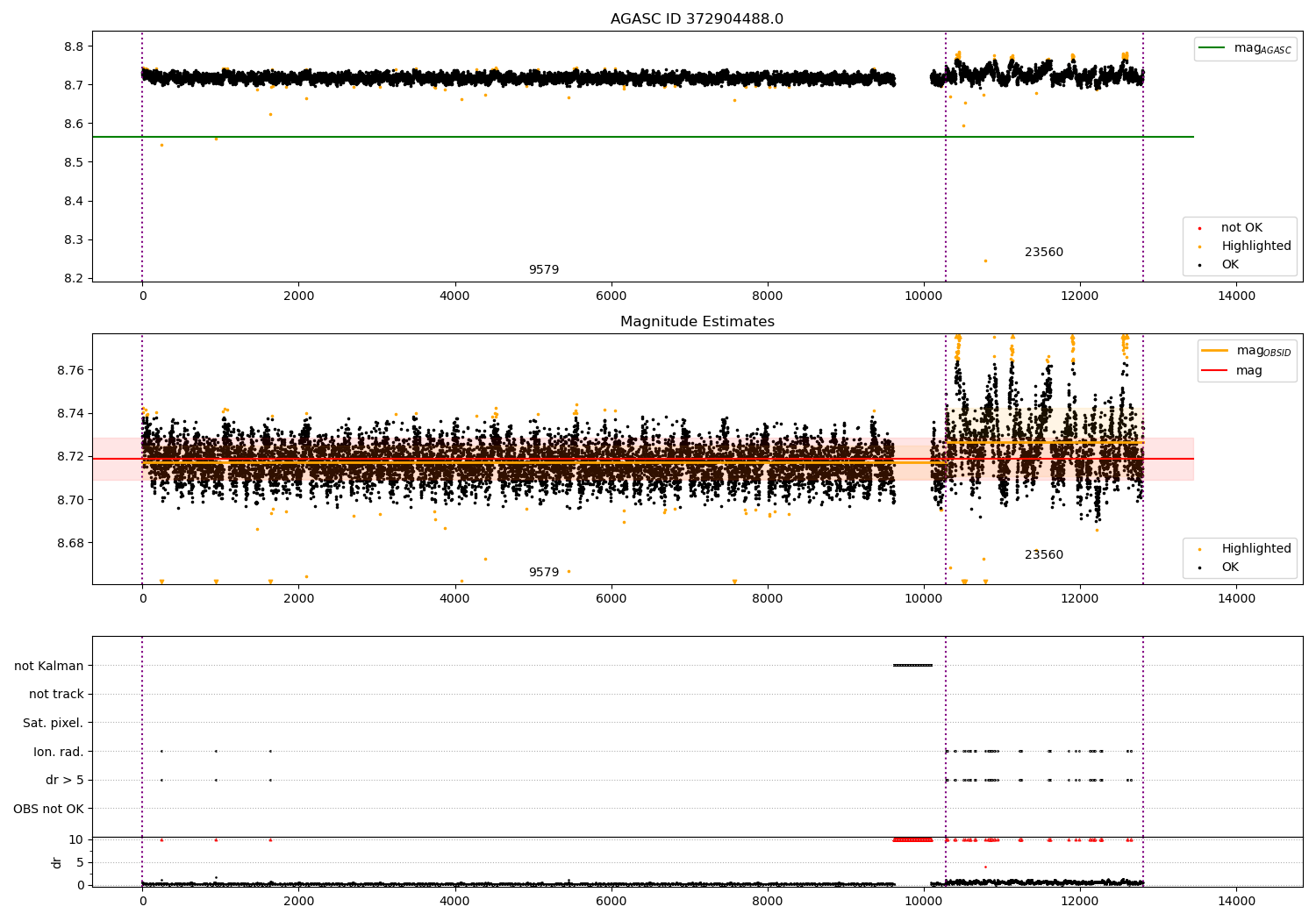The height and width of the screenshot is (921, 1316).
Task: Click the black 'OK' legend entry in top plot
Action: pyautogui.click(x=1229, y=265)
